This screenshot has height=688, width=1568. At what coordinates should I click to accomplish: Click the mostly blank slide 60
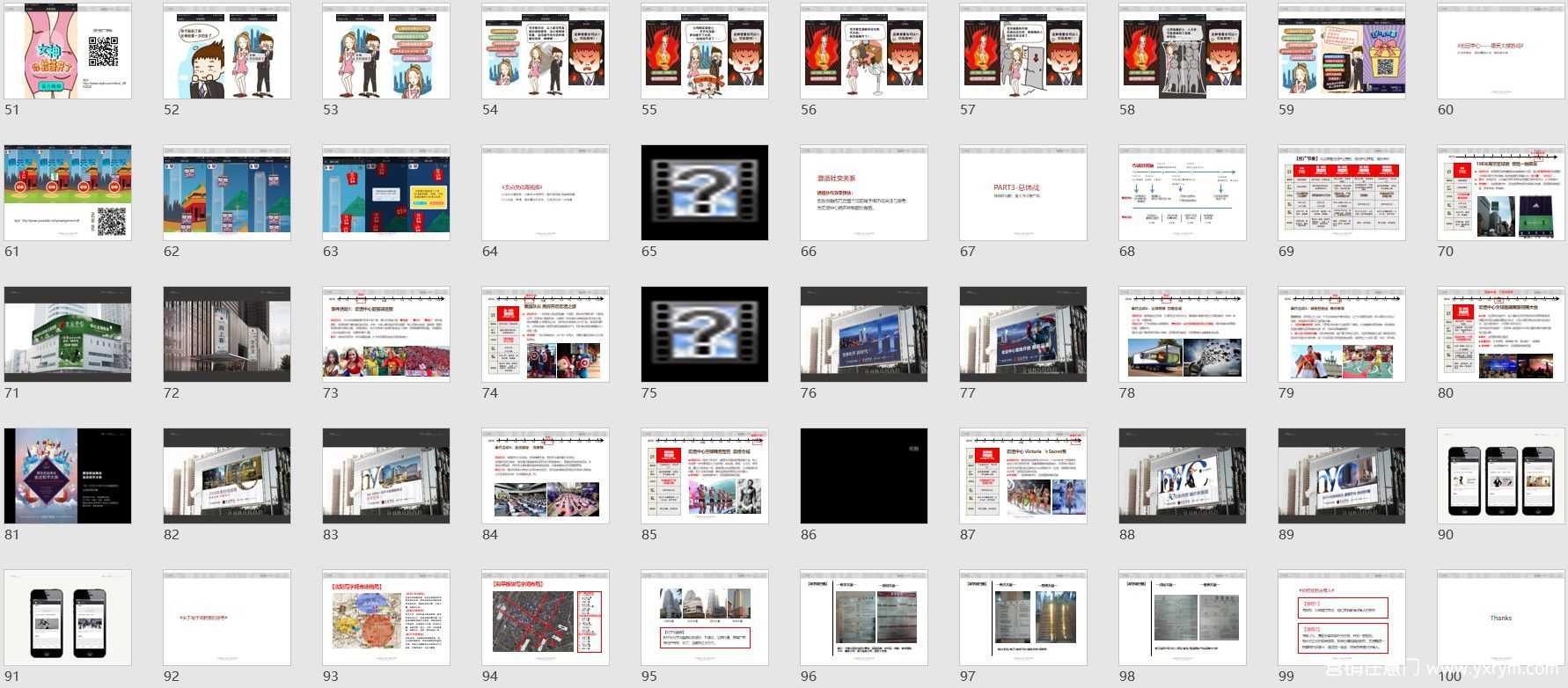(x=1500, y=51)
